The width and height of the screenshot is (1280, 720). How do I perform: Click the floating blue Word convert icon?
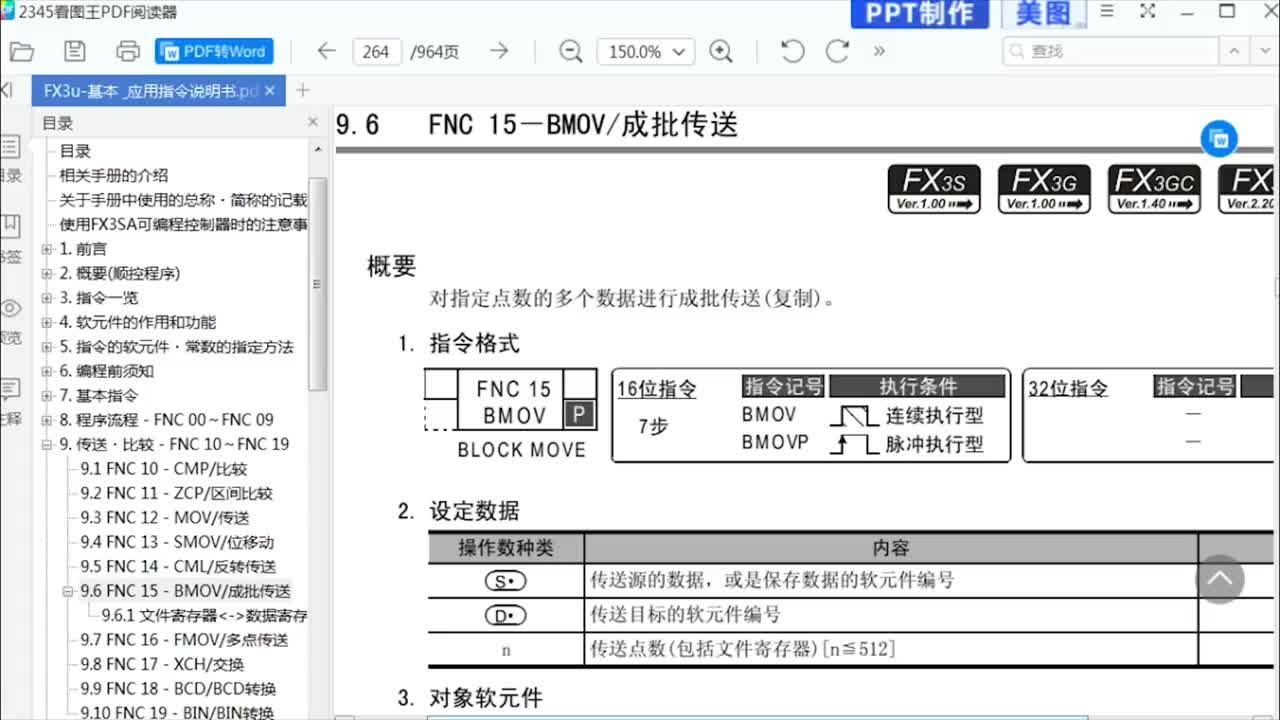pos(1219,140)
